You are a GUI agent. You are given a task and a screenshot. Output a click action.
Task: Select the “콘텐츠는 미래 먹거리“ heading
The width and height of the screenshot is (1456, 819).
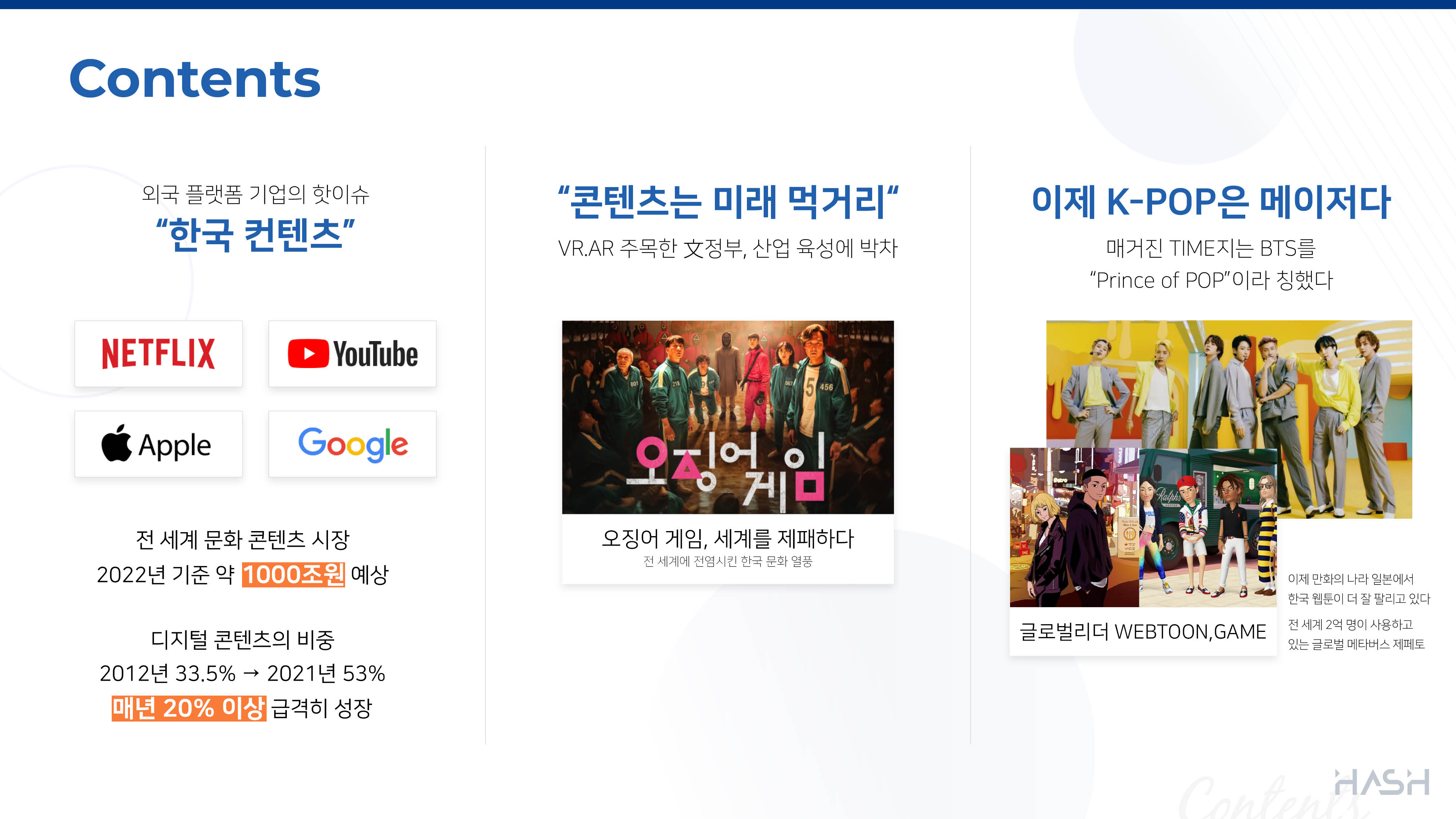point(728,202)
